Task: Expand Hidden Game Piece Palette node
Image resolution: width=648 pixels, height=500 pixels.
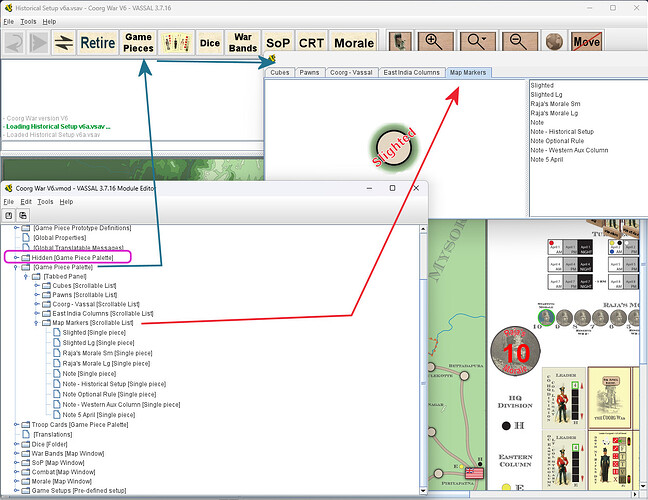Action: pos(16,257)
